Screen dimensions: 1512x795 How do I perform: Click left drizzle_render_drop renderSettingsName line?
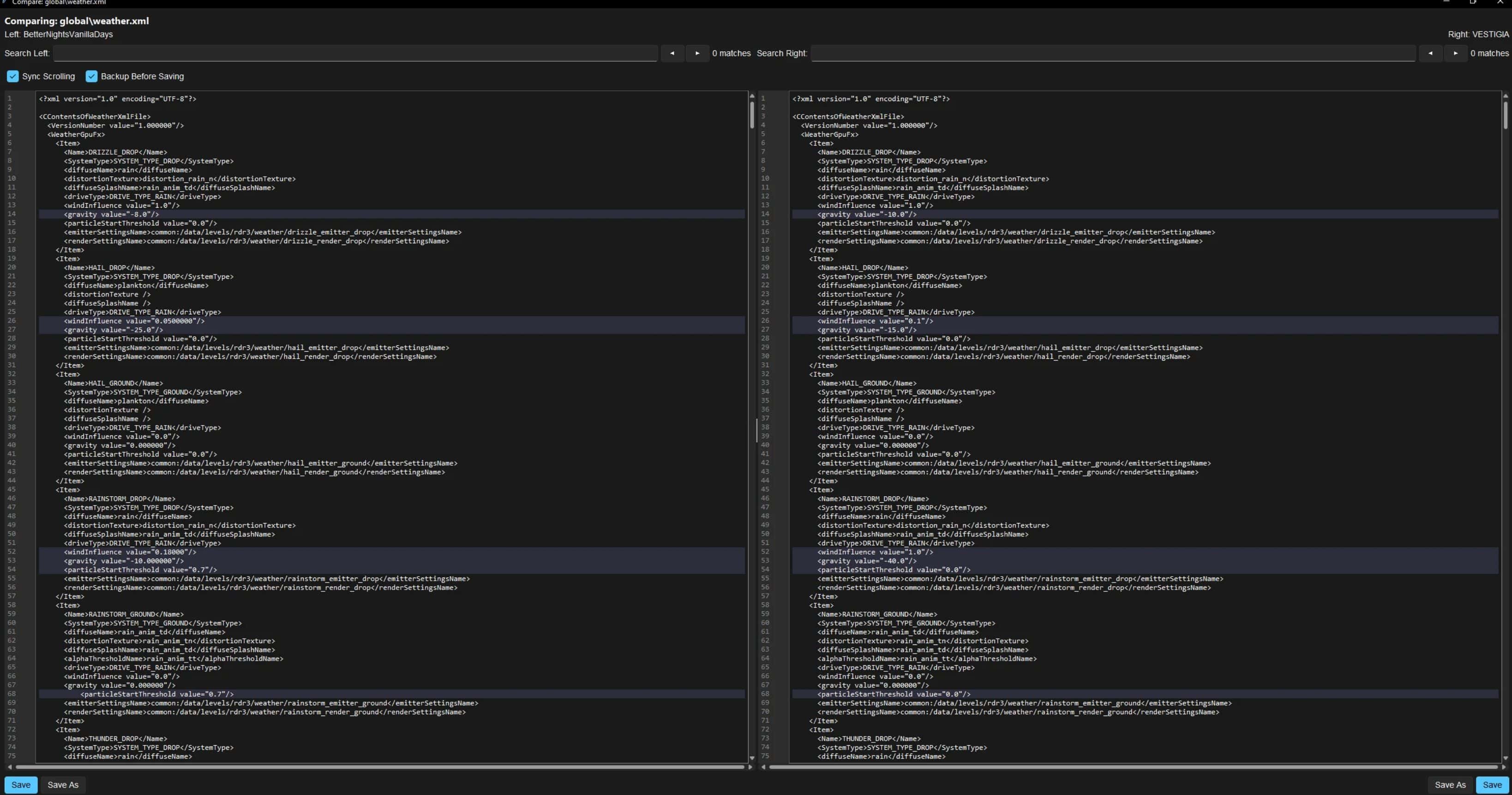[x=257, y=241]
